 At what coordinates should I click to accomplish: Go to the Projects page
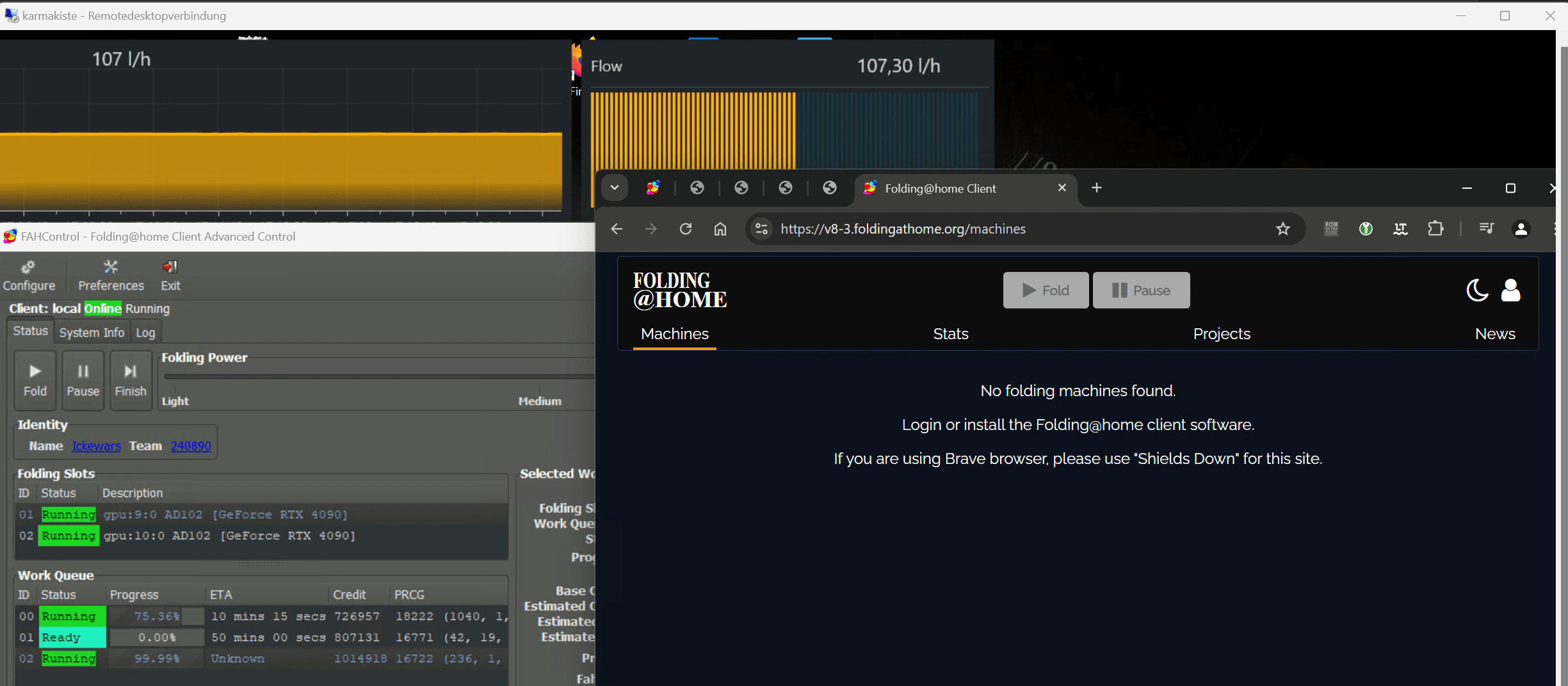pos(1222,334)
